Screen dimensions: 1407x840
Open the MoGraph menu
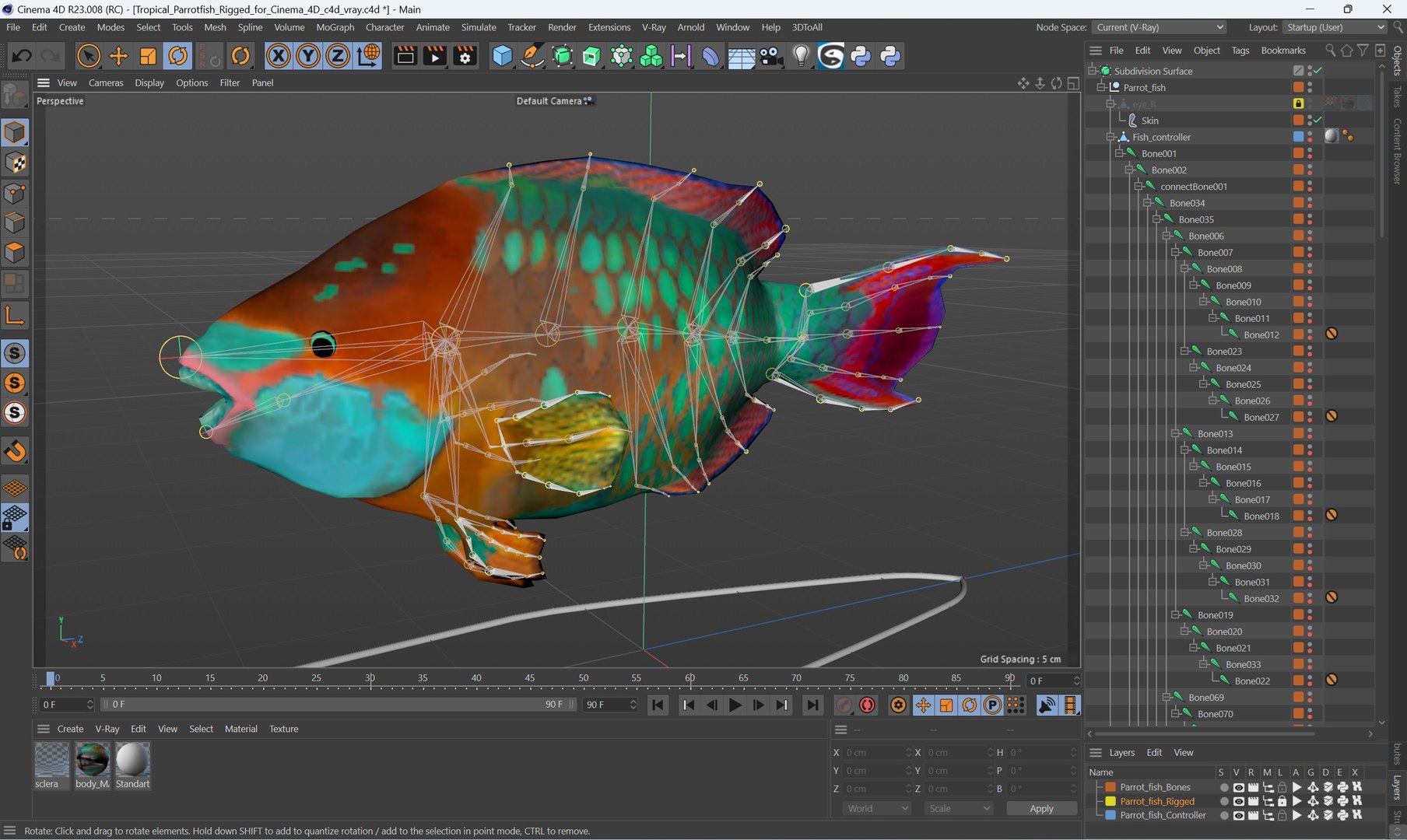pos(335,27)
